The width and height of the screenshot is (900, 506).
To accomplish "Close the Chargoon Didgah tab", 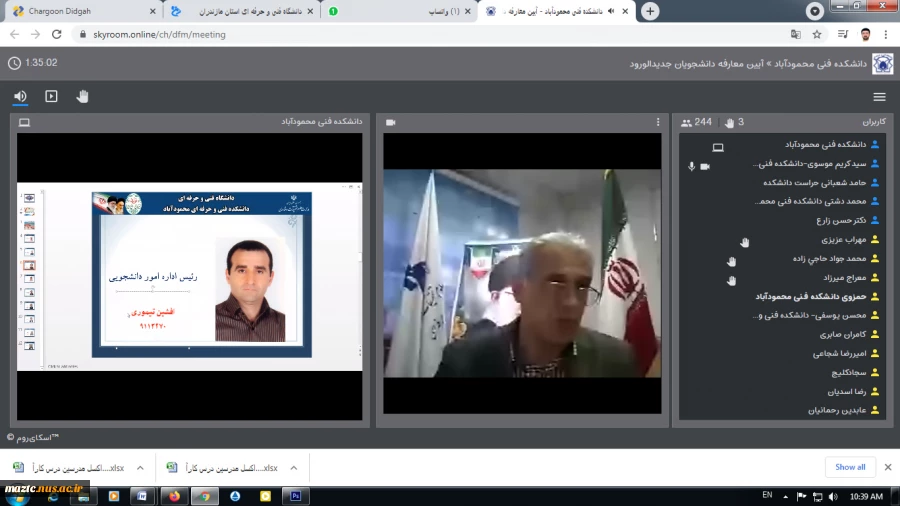I will click(153, 11).
